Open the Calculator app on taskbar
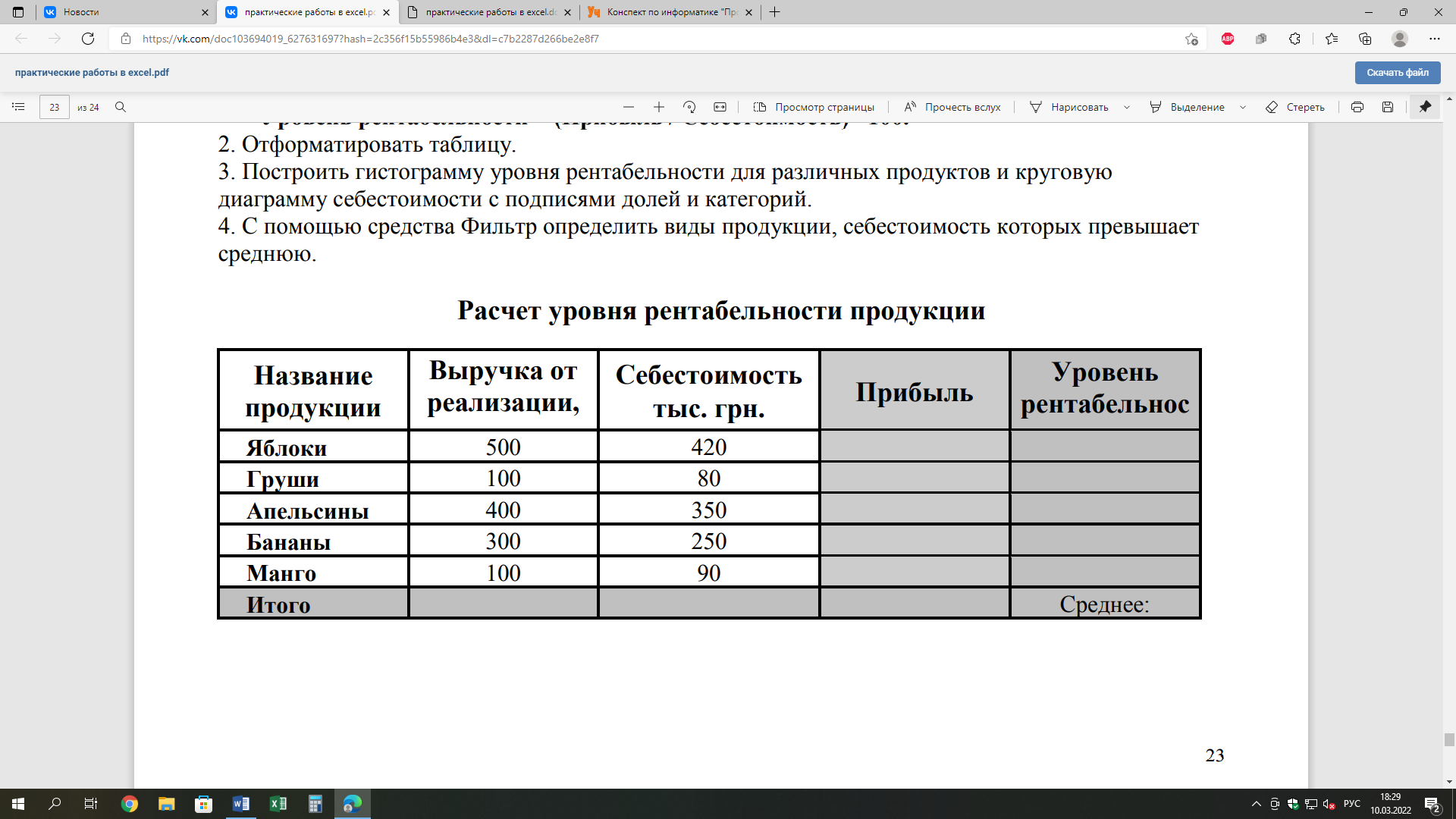The image size is (1456, 819). [315, 804]
